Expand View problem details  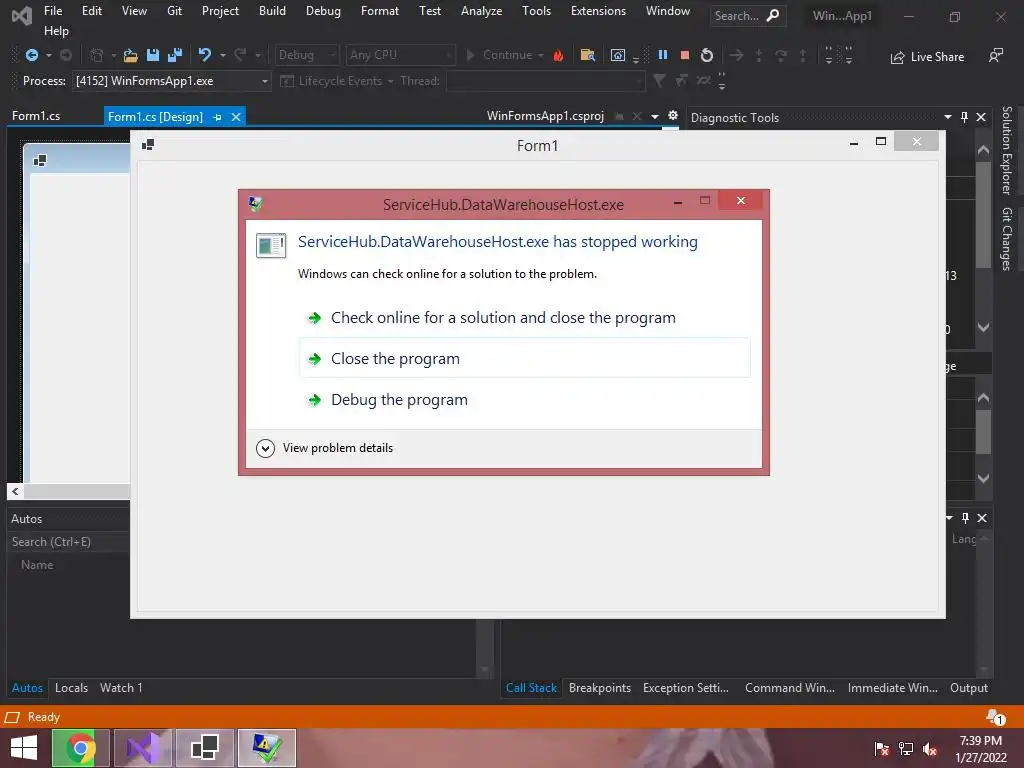[x=325, y=448]
